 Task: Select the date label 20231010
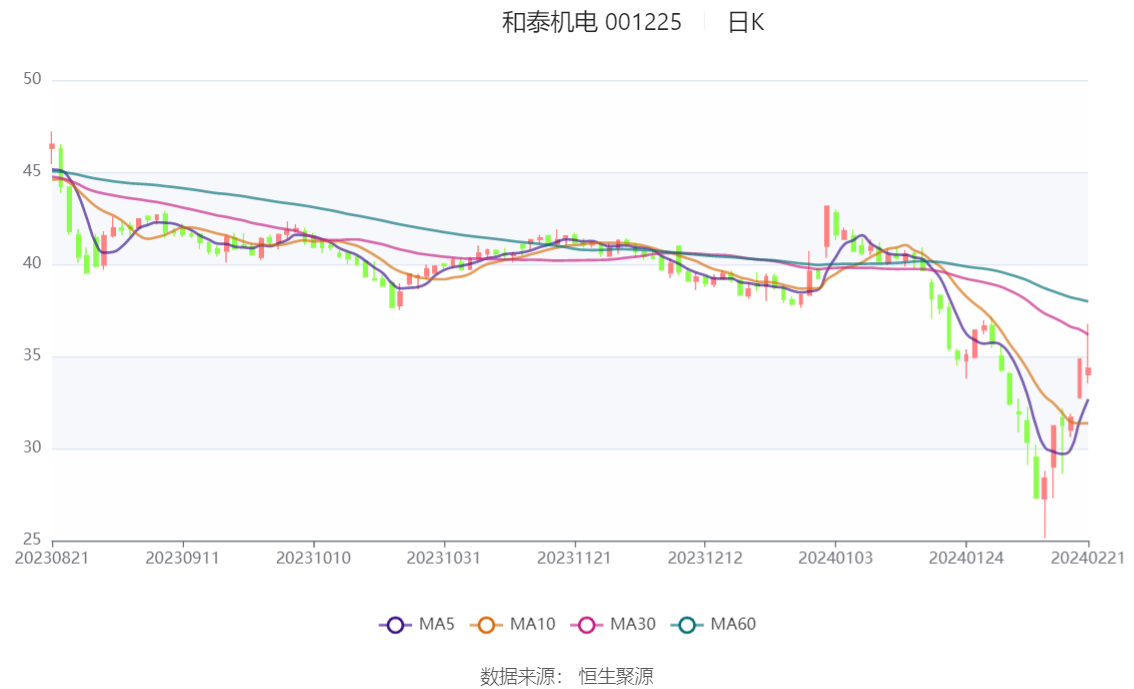click(313, 558)
